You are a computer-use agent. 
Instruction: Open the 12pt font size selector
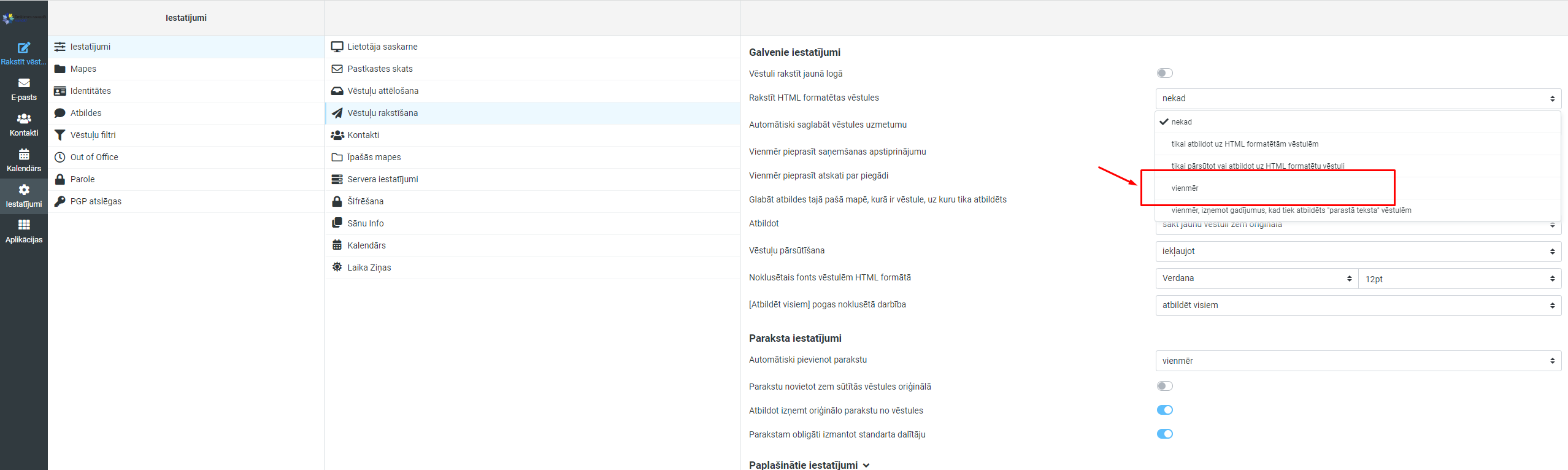click(x=1459, y=279)
